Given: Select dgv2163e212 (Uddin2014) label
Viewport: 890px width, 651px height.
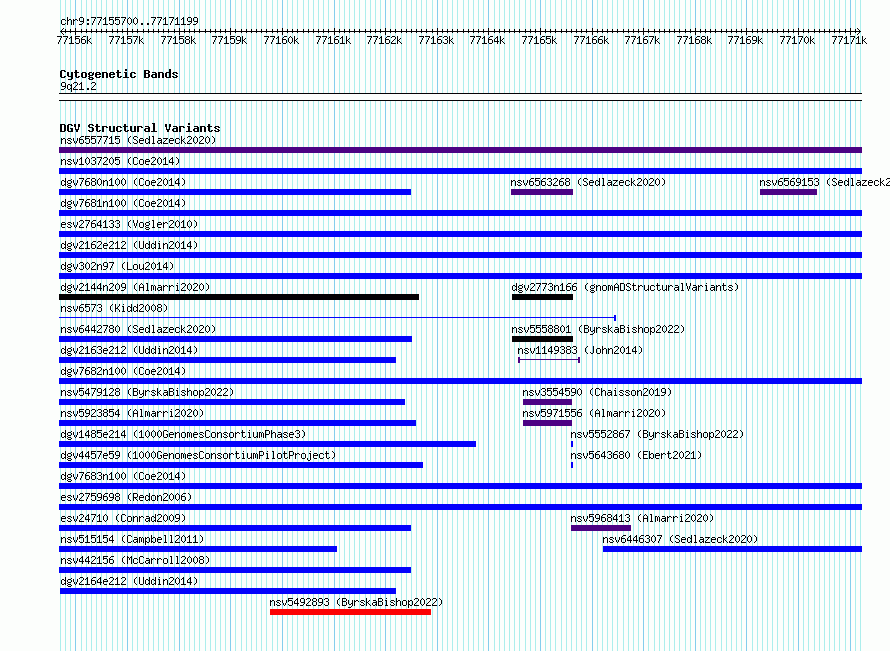Looking at the screenshot, I should tap(129, 350).
